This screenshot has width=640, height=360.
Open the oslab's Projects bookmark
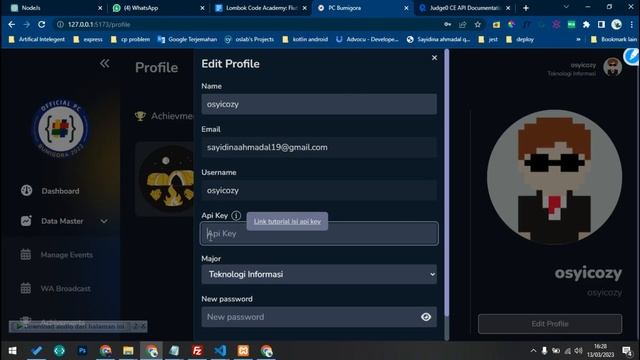pos(249,39)
